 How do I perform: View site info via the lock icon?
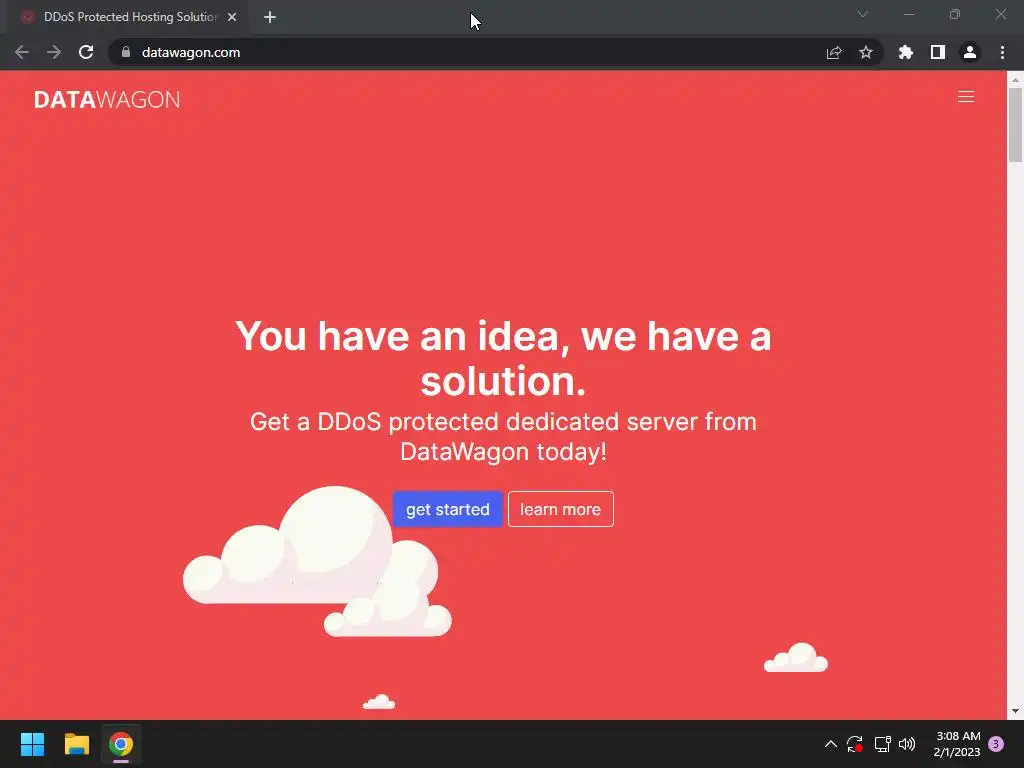(x=126, y=52)
